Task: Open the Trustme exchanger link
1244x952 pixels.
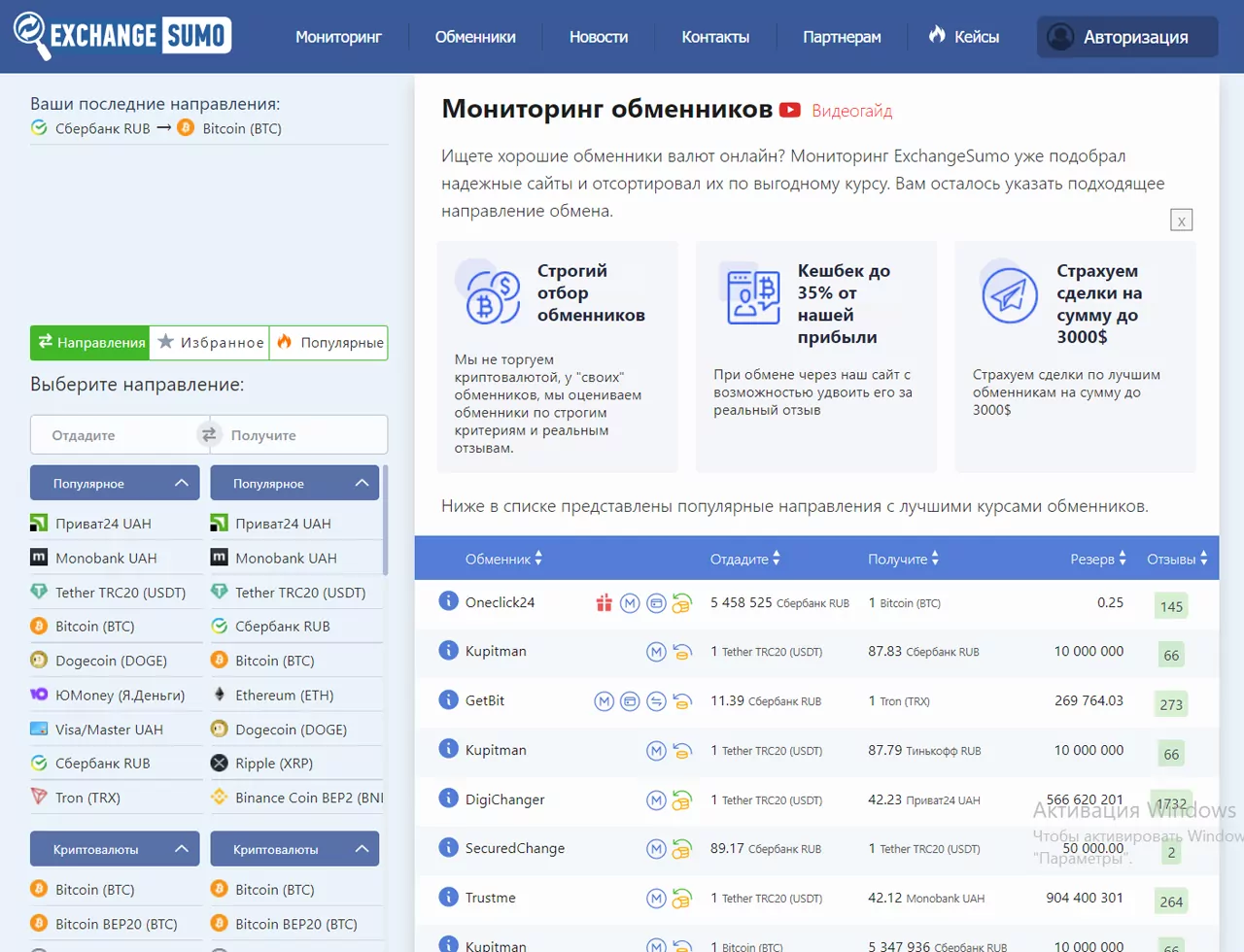Action: click(490, 898)
